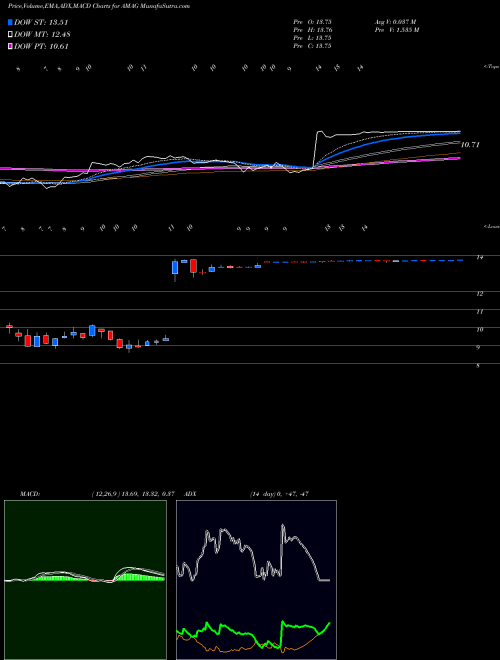Click the '<-Lows' row label
The height and width of the screenshot is (660, 500).
(x=492, y=226)
